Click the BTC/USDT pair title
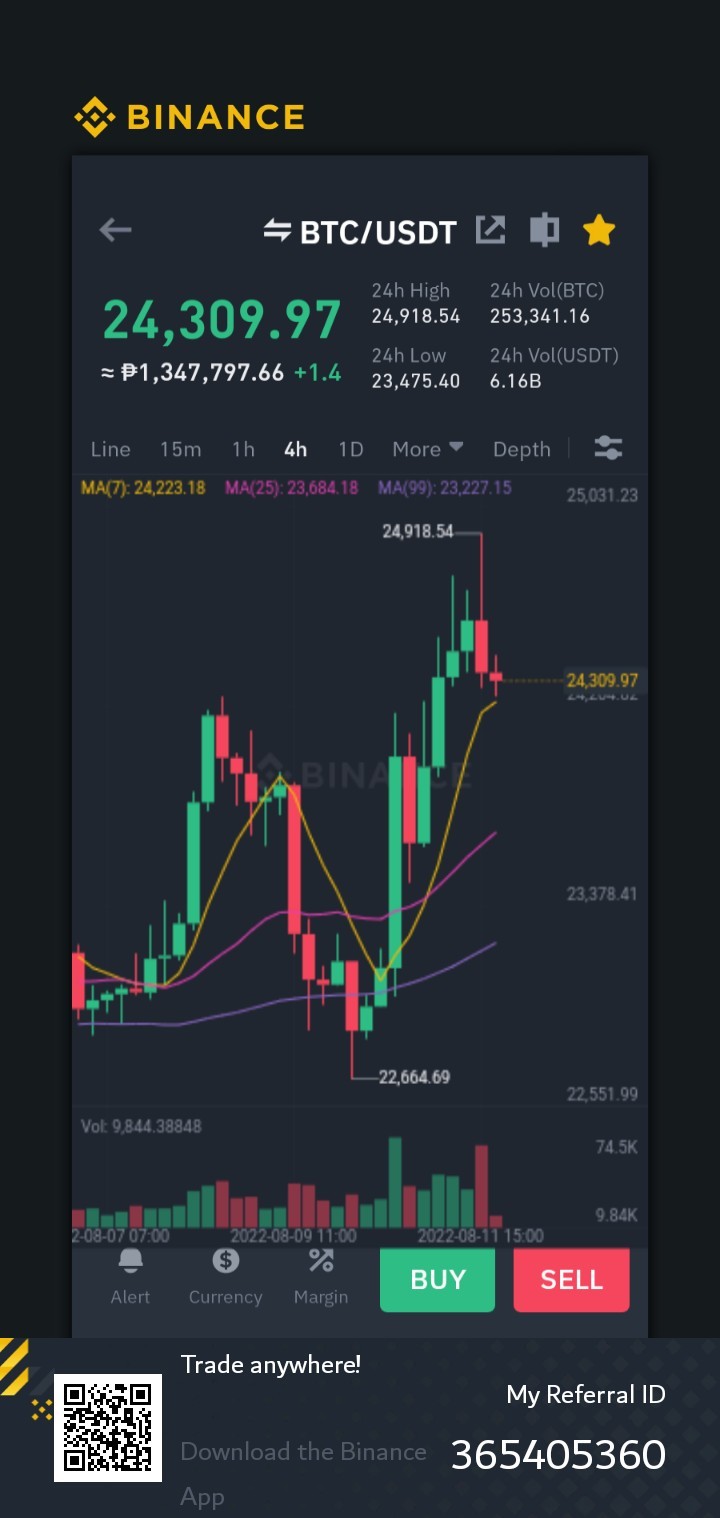 [378, 233]
